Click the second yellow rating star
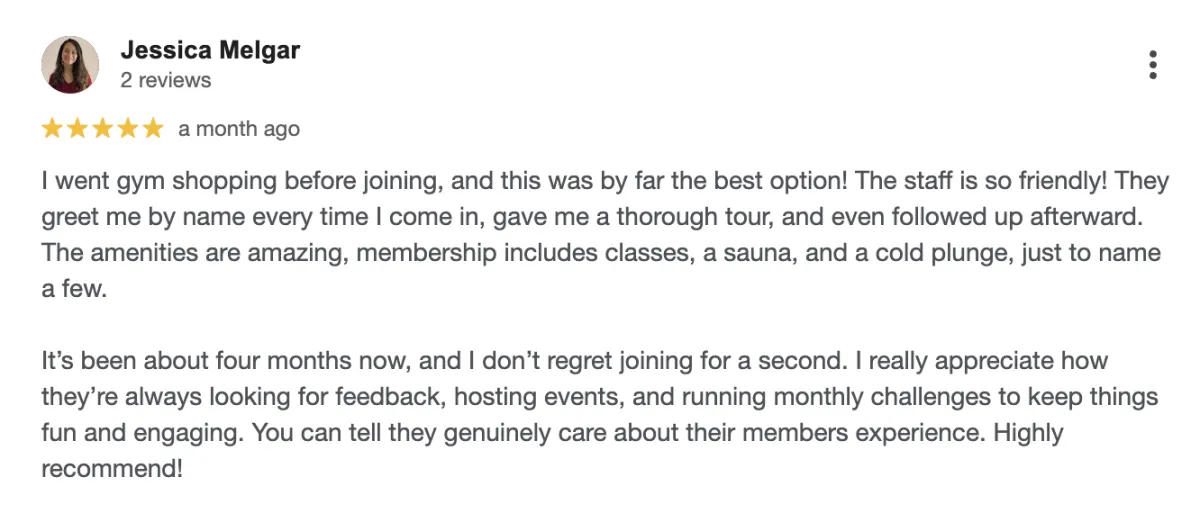The width and height of the screenshot is (1200, 513). click(77, 129)
